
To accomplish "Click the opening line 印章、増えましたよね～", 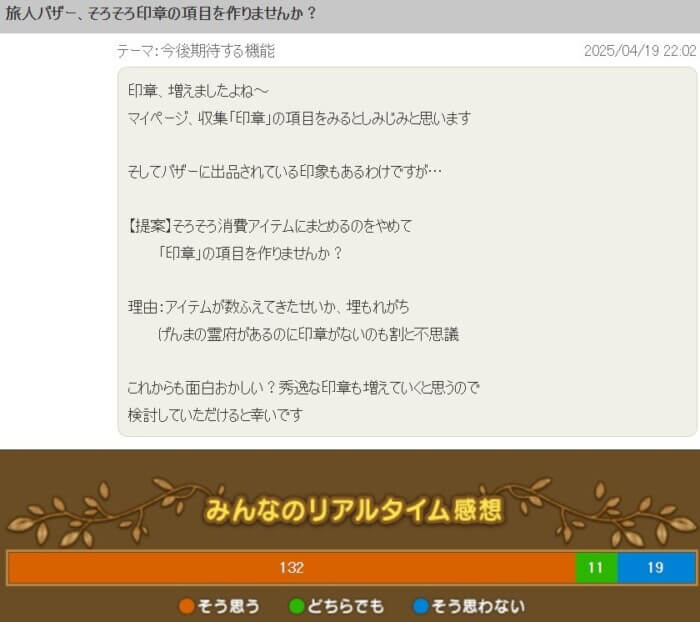I will (199, 91).
